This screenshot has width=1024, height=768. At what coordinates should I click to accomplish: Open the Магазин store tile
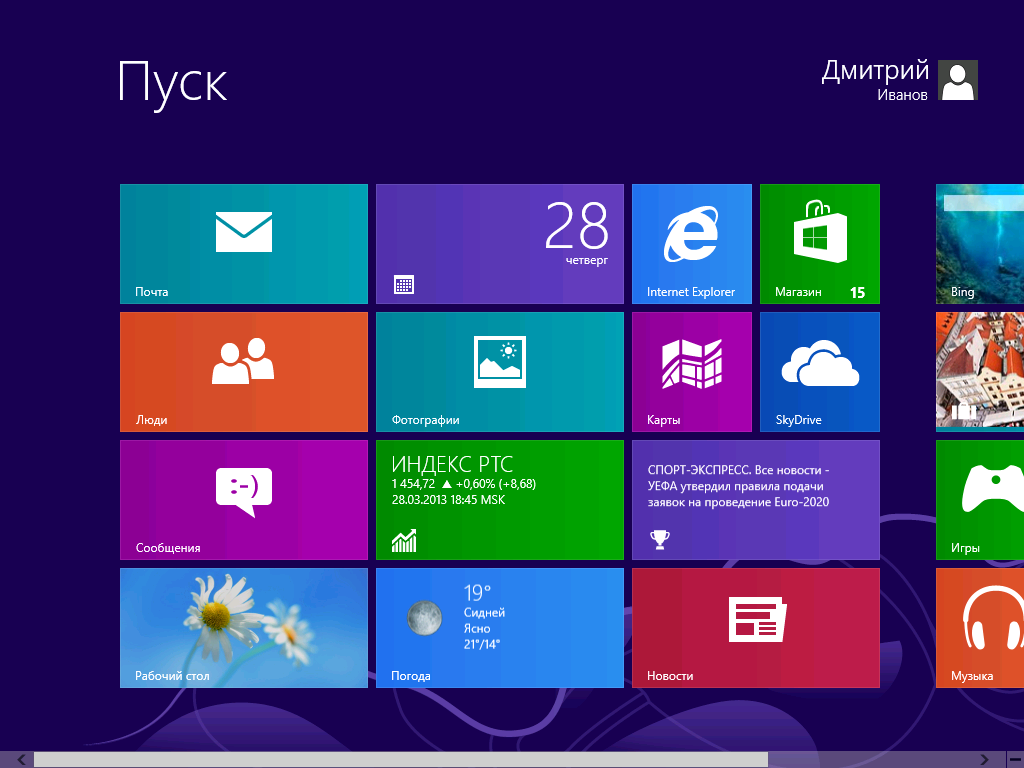820,244
